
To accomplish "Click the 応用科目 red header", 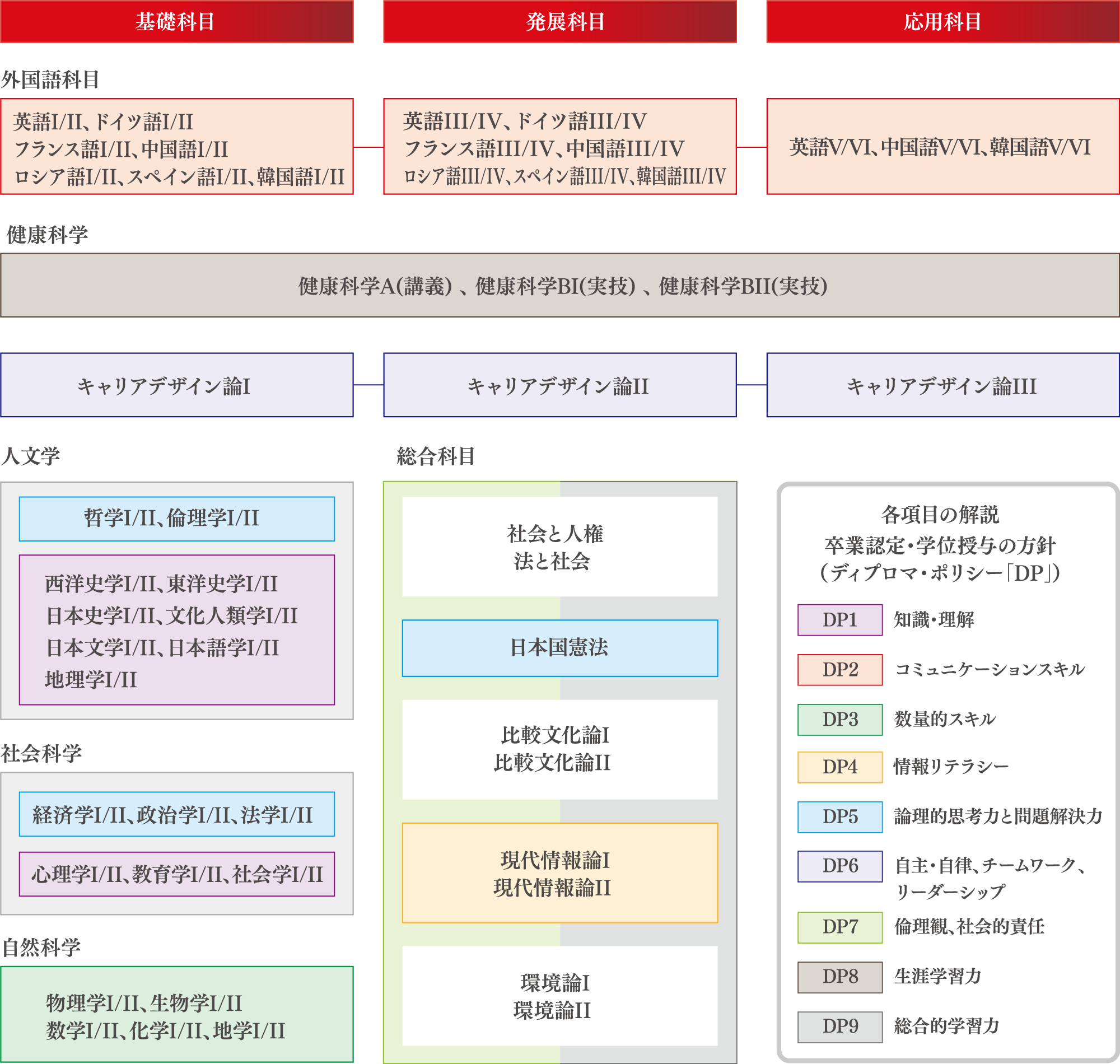I will click(943, 21).
